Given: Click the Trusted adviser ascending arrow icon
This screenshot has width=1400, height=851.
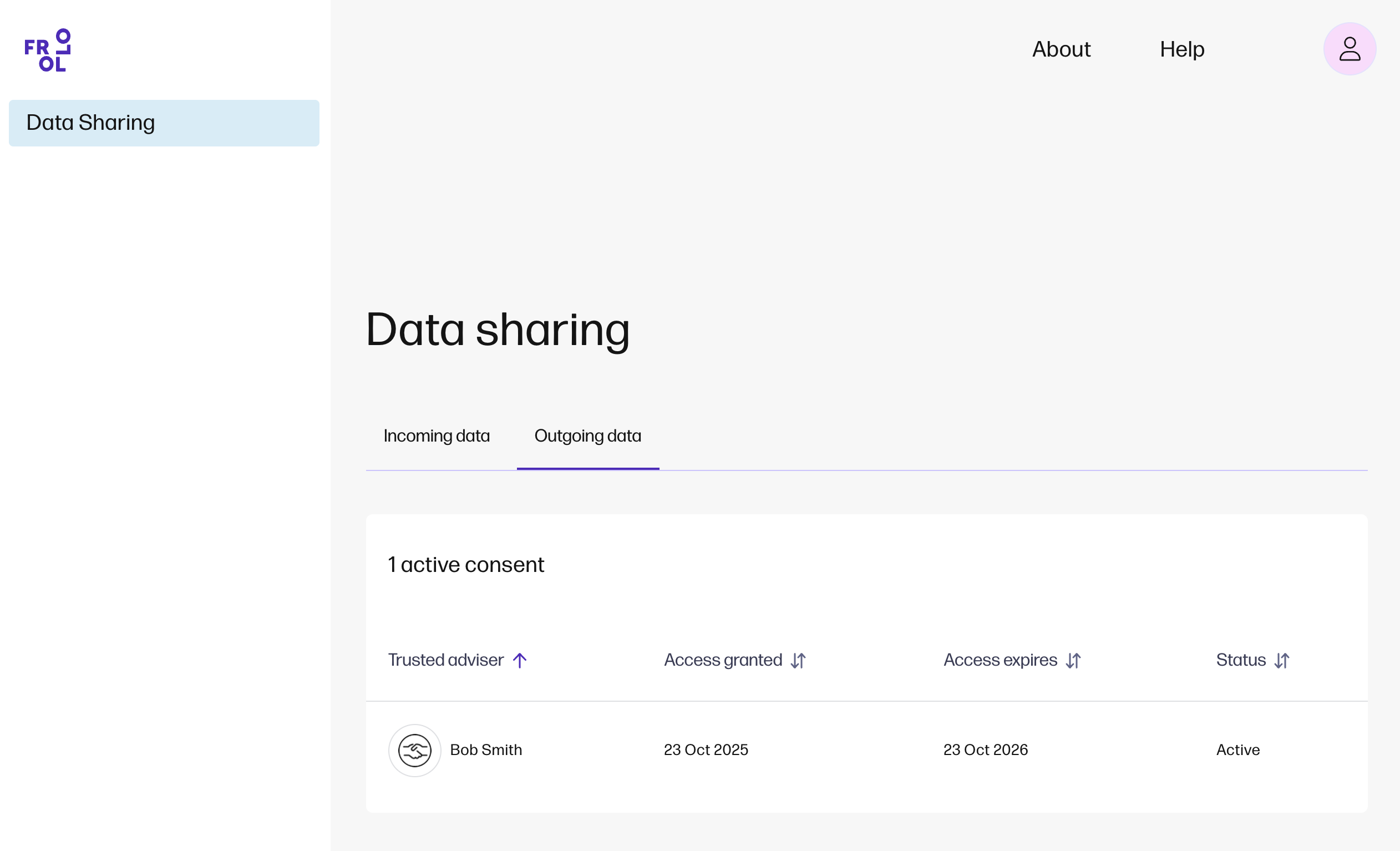Looking at the screenshot, I should point(519,660).
